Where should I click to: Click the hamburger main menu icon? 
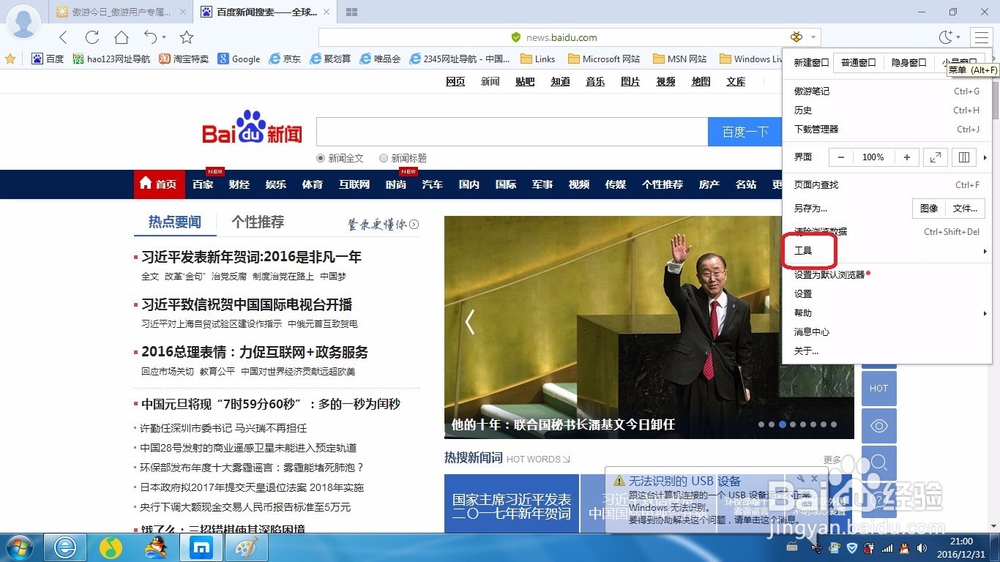tap(981, 37)
